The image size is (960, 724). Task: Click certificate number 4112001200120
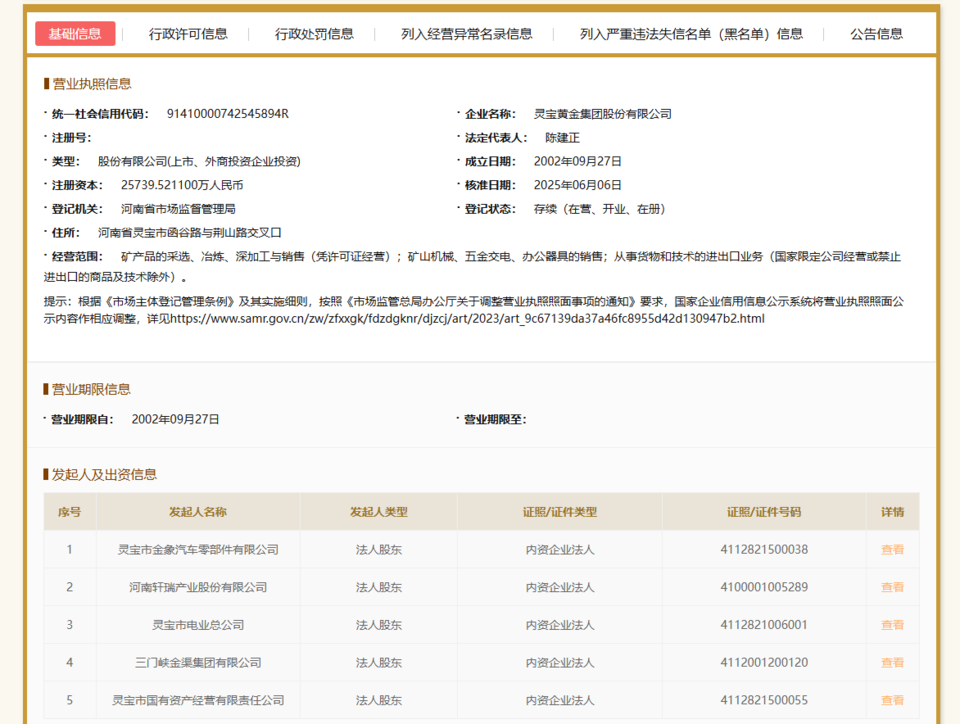764,663
